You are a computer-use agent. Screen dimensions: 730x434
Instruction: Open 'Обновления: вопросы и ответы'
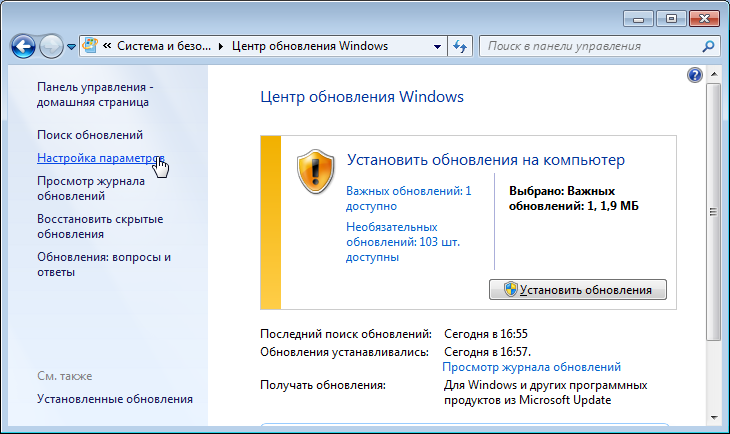(x=104, y=264)
